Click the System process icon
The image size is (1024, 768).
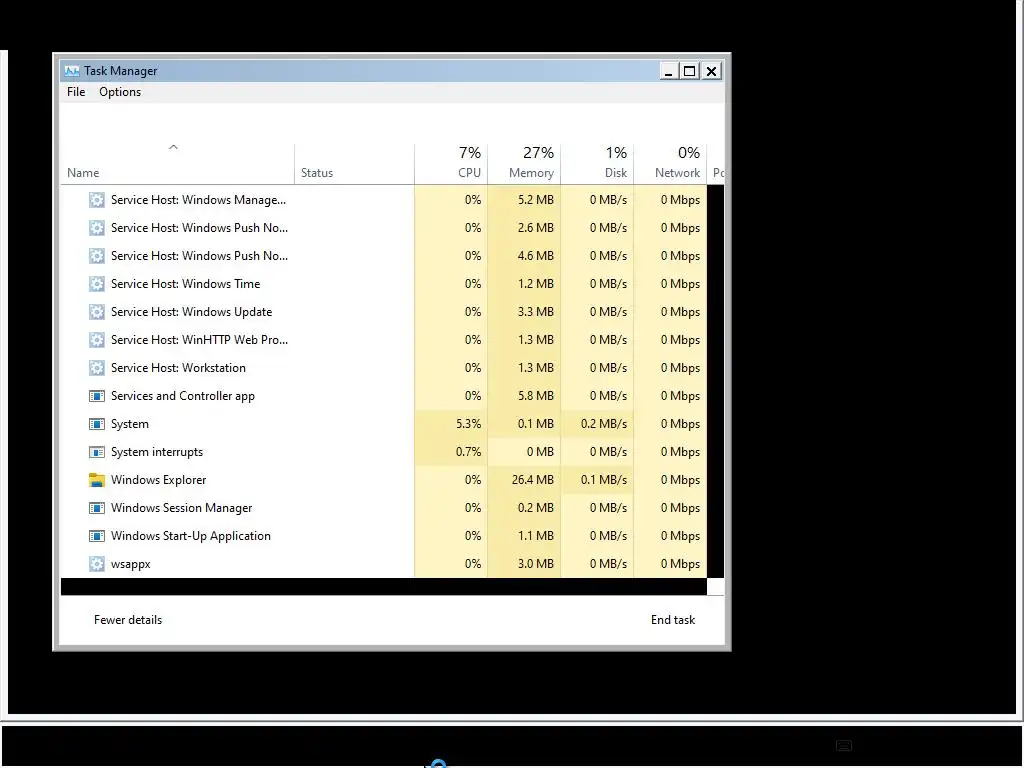tap(97, 424)
